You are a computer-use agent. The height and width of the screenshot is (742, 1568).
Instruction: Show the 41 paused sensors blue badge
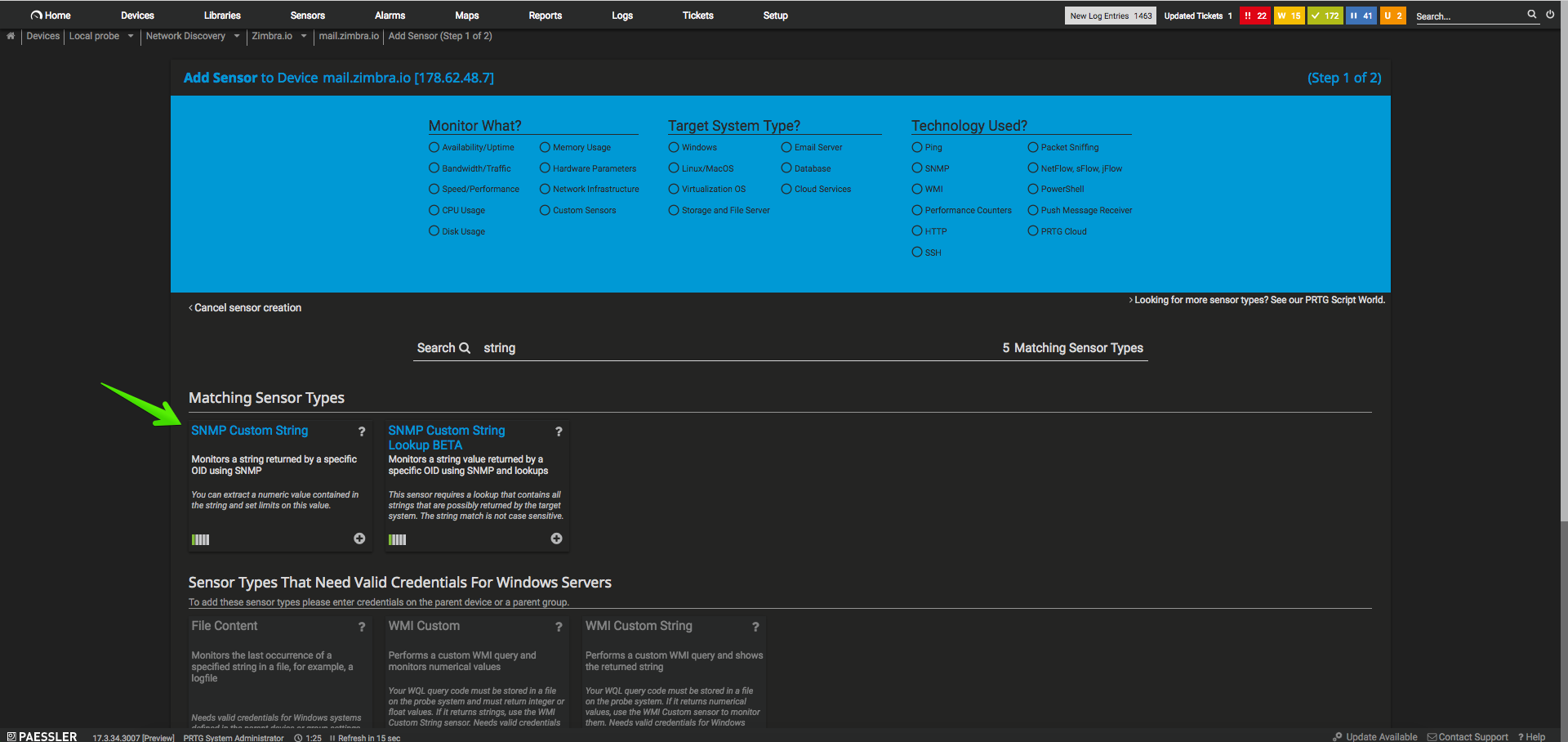coord(1361,16)
